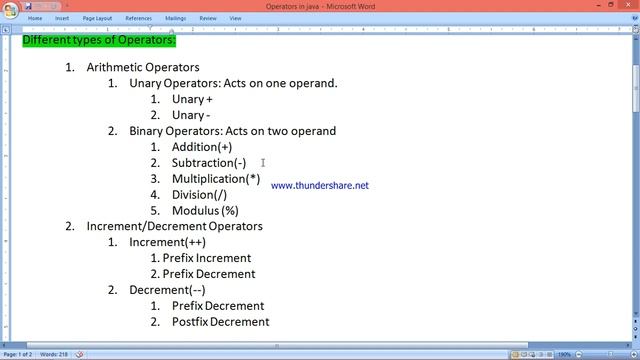The image size is (640, 360).
Task: Click 'Prefix Decrement' under Decrement(--)
Action: click(218, 306)
